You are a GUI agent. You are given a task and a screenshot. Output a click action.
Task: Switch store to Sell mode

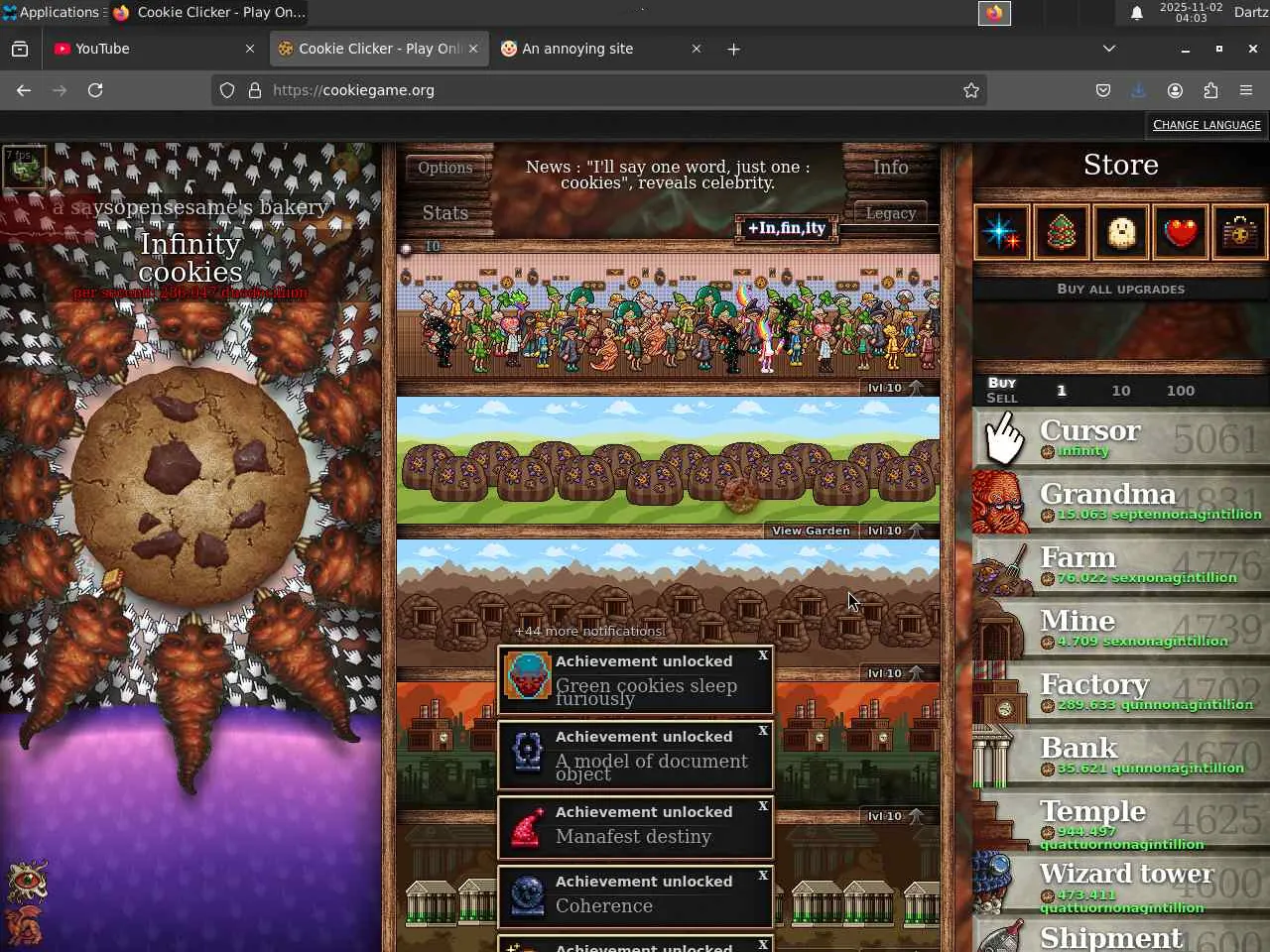(x=1002, y=399)
